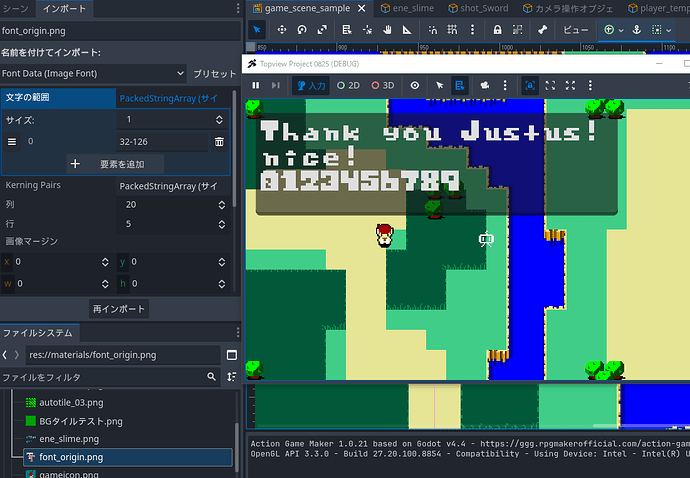This screenshot has width=690, height=478.
Task: Pause the running game
Action: 256,85
